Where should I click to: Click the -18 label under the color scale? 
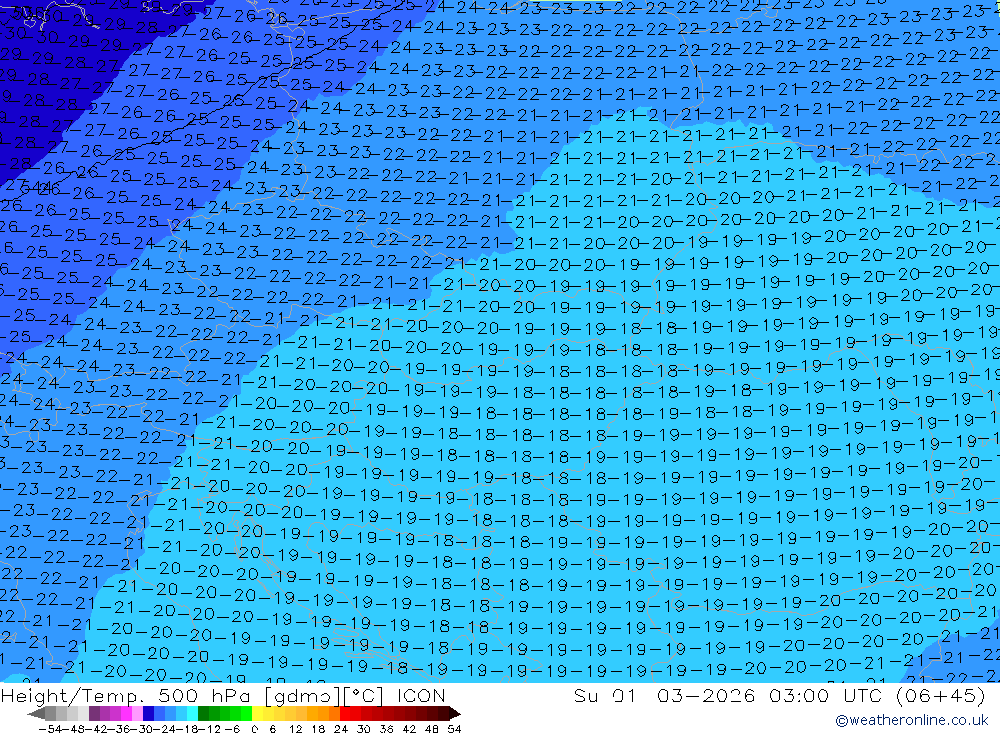(x=187, y=729)
